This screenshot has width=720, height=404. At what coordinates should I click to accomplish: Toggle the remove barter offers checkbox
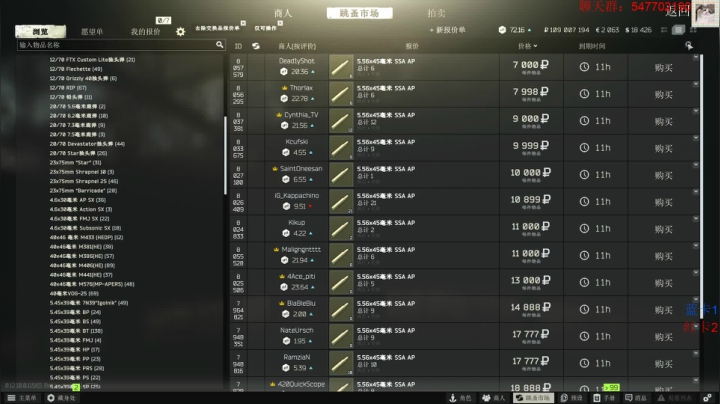pyautogui.click(x=243, y=23)
